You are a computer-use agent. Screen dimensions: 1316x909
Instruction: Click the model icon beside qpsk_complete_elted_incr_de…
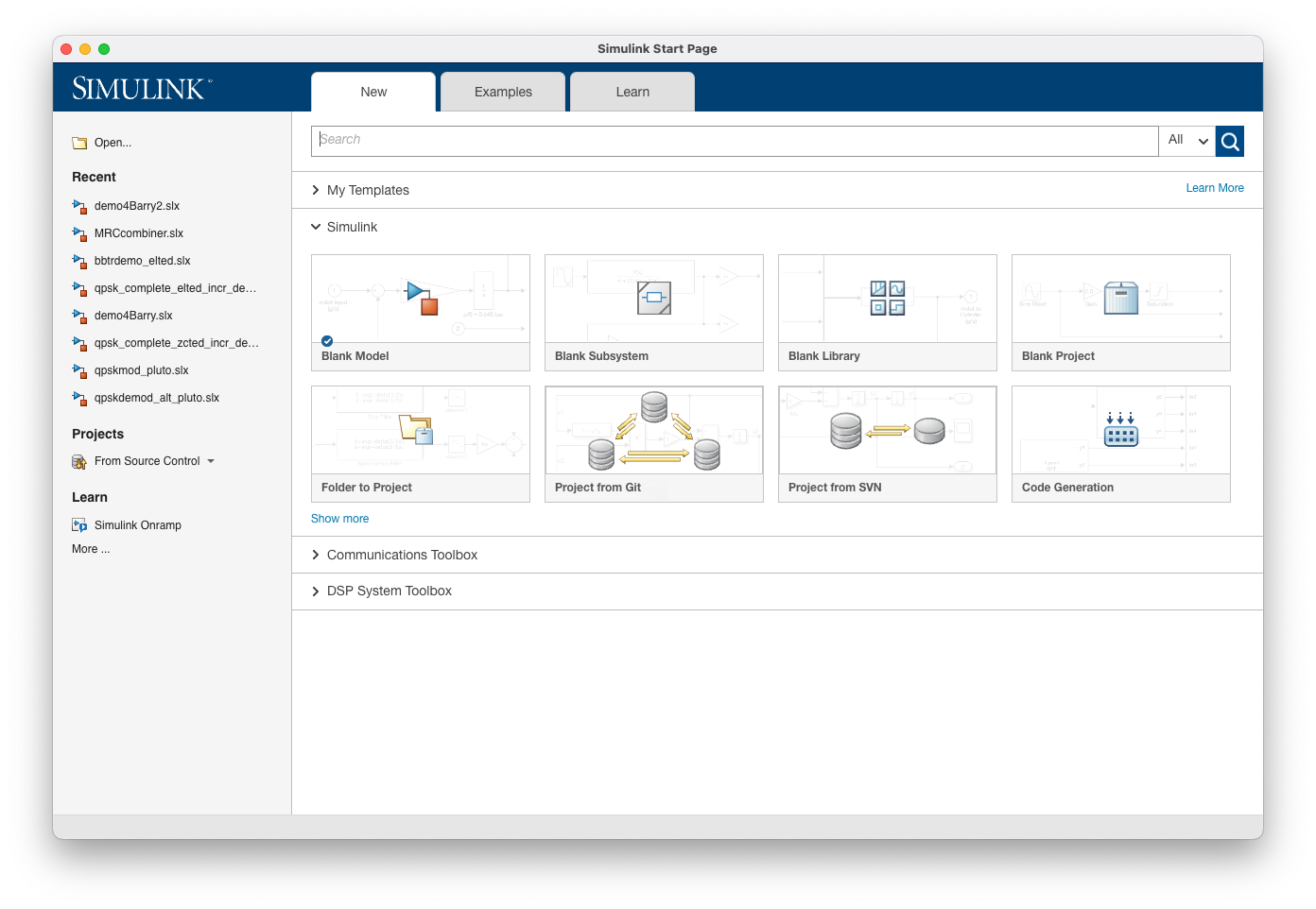[79, 288]
